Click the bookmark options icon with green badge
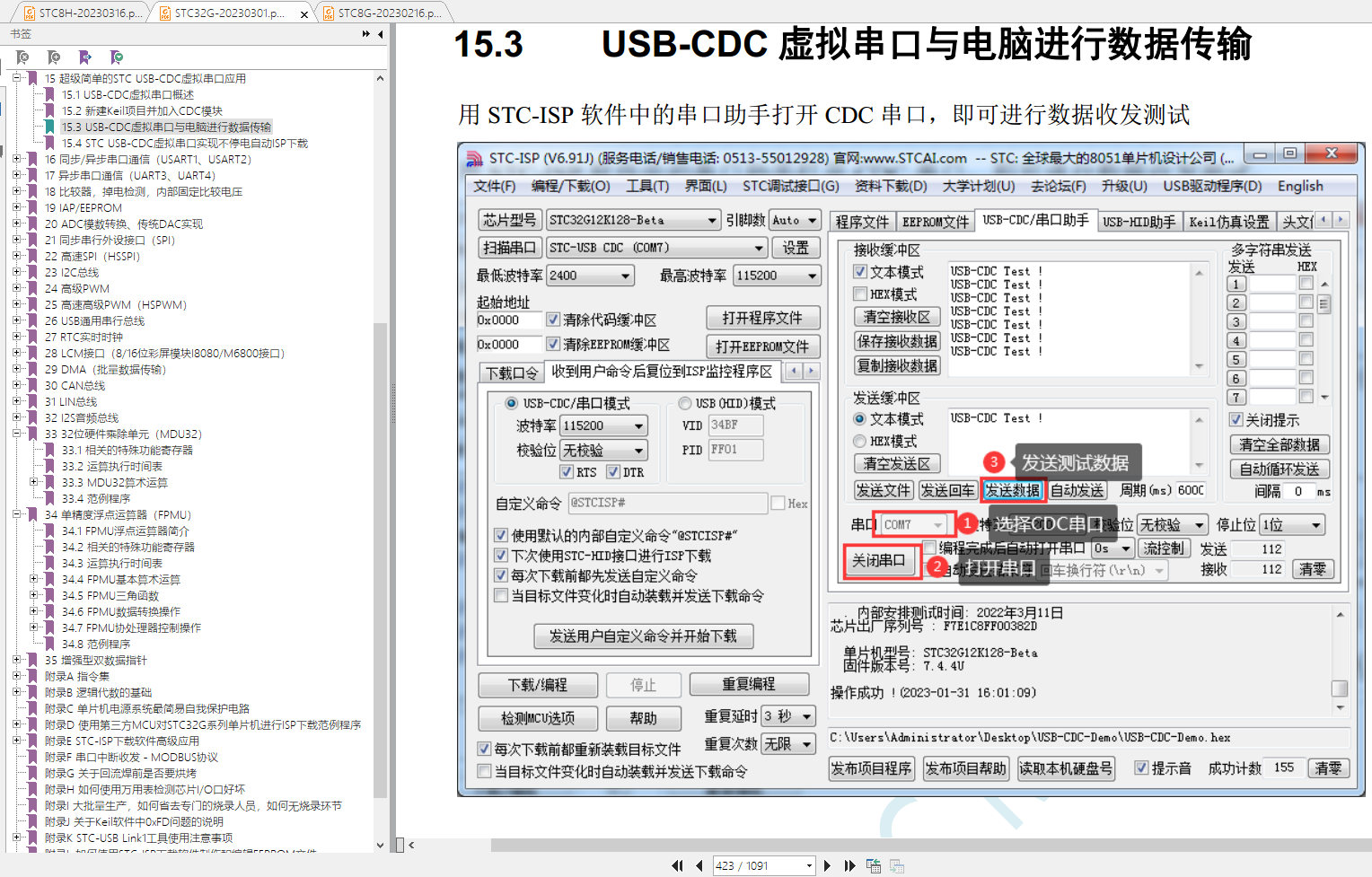This screenshot has height=877, width=1372. pyautogui.click(x=116, y=57)
